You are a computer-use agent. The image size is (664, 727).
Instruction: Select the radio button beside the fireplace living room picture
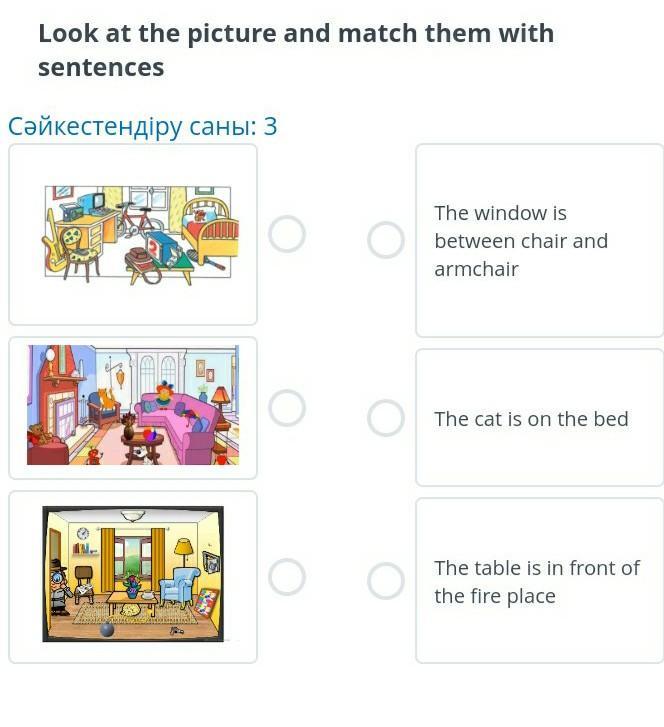click(x=287, y=408)
